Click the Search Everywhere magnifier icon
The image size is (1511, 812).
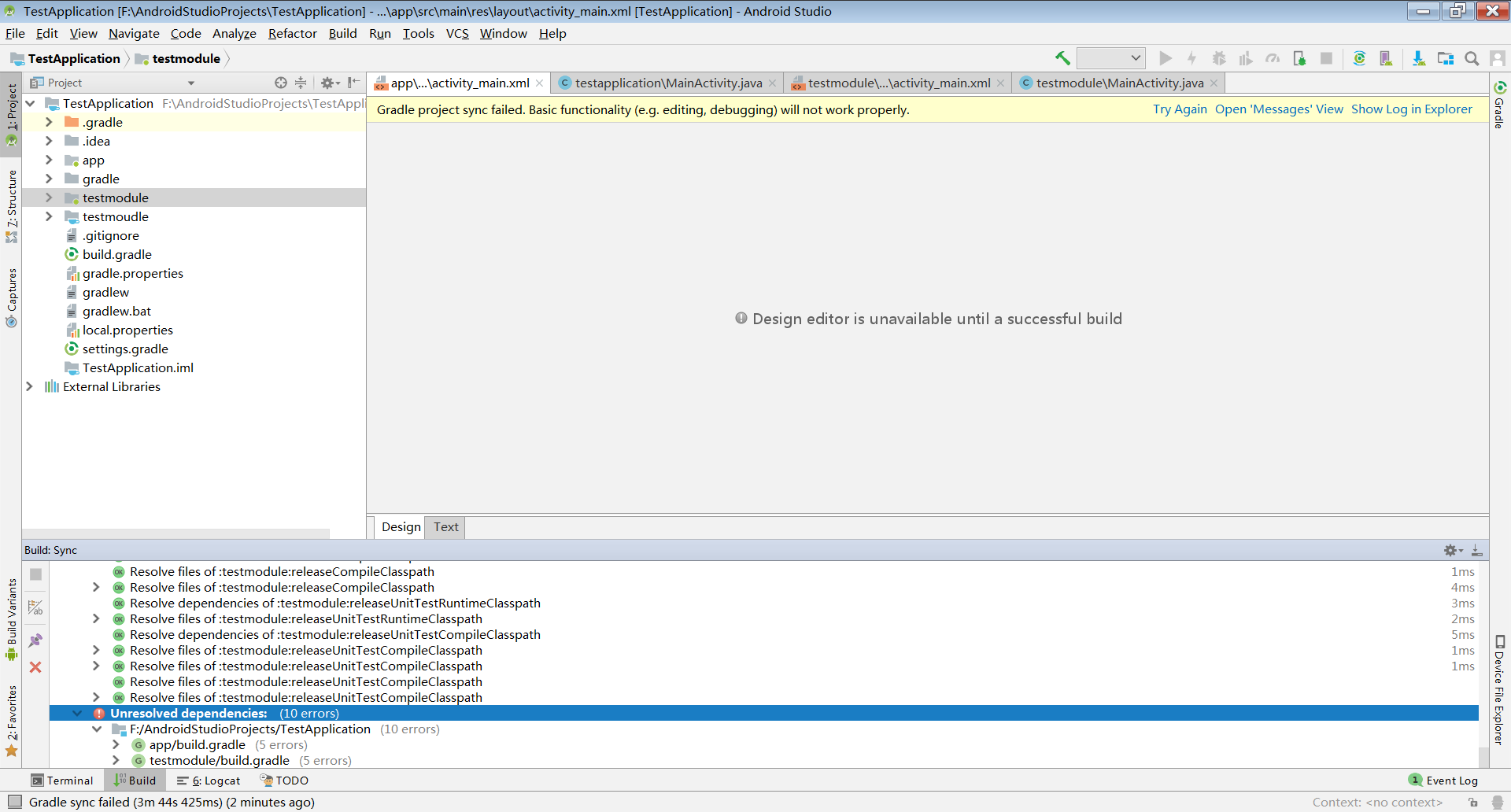(1472, 58)
